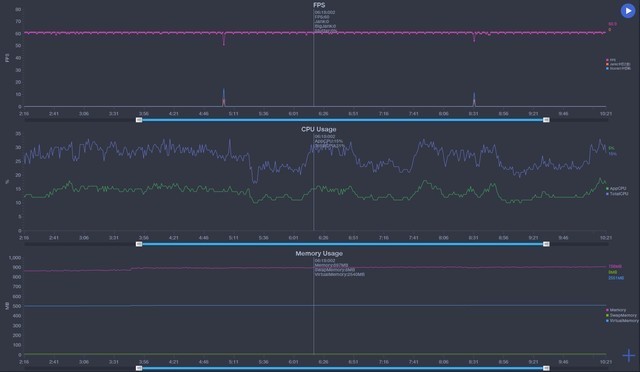Toggle the pink FPS legend entry
The height and width of the screenshot is (372, 640).
611,60
